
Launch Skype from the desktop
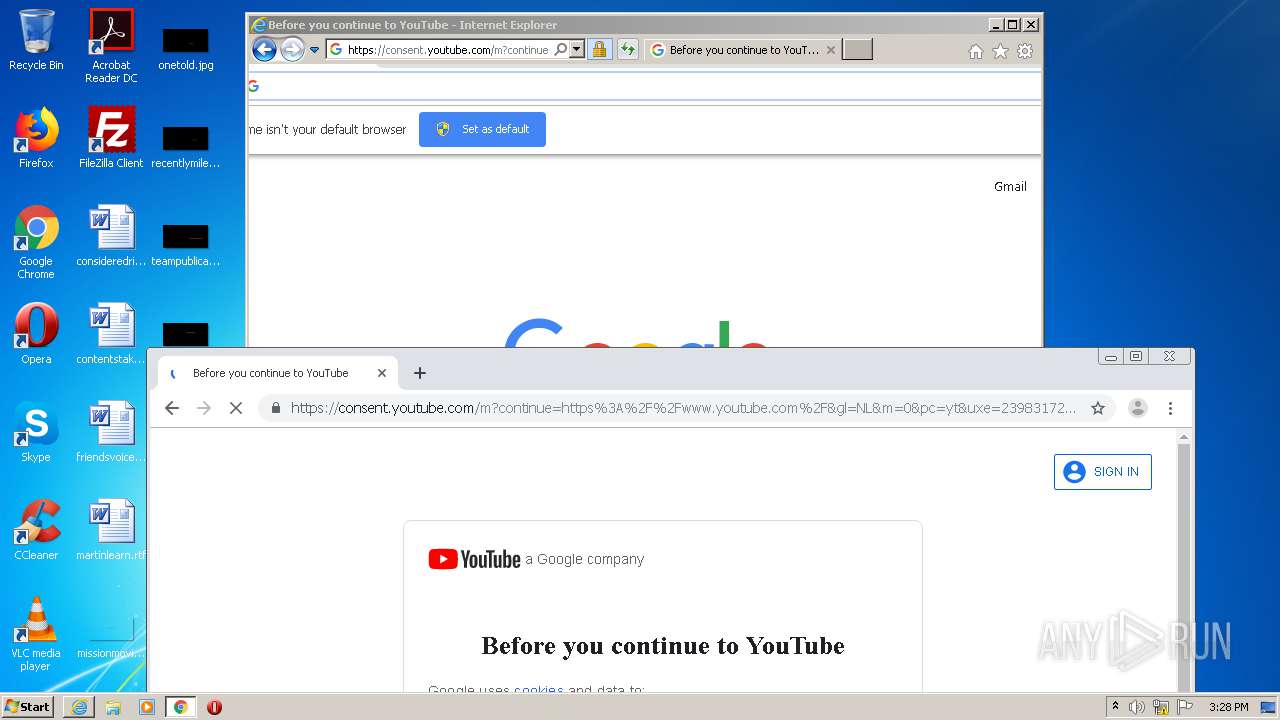(x=36, y=432)
